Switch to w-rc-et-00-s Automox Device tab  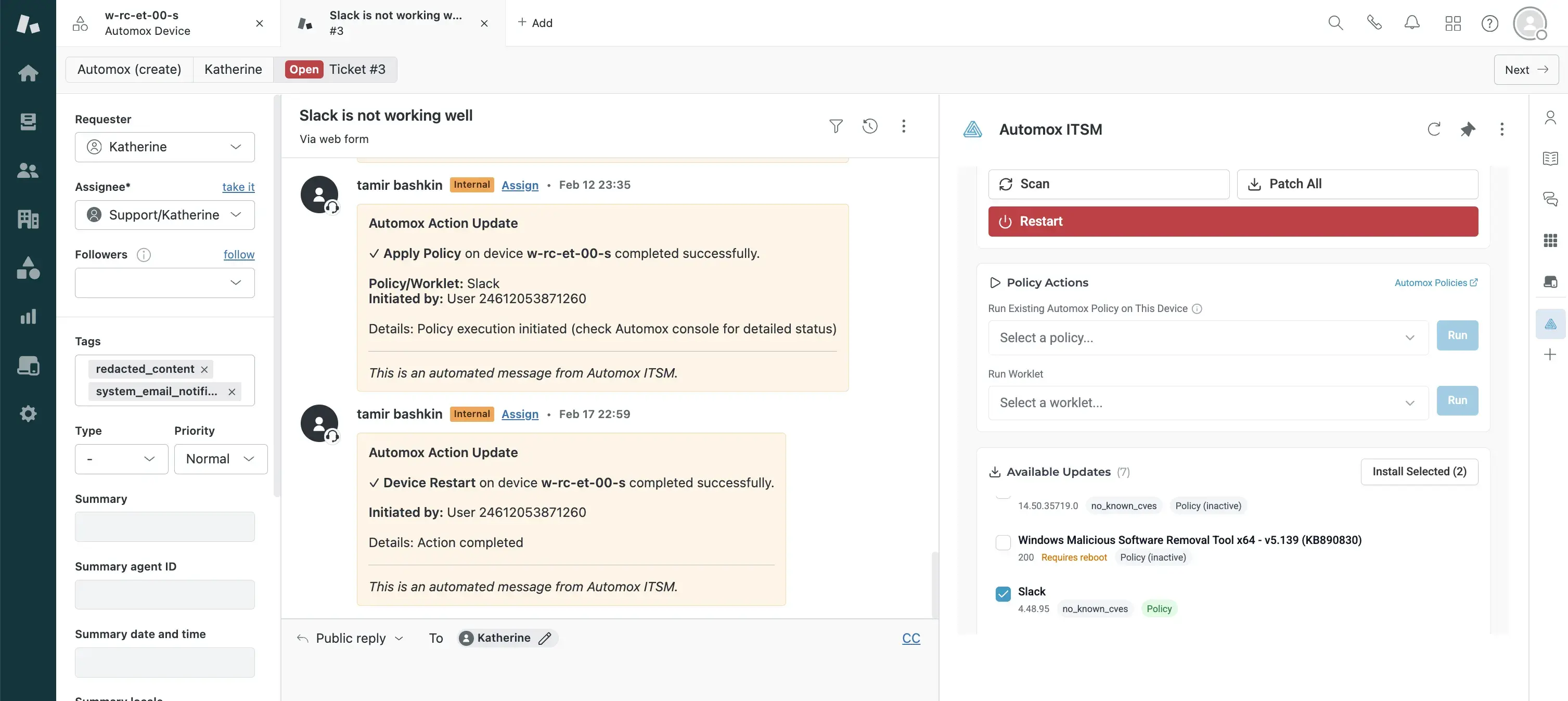tap(147, 23)
